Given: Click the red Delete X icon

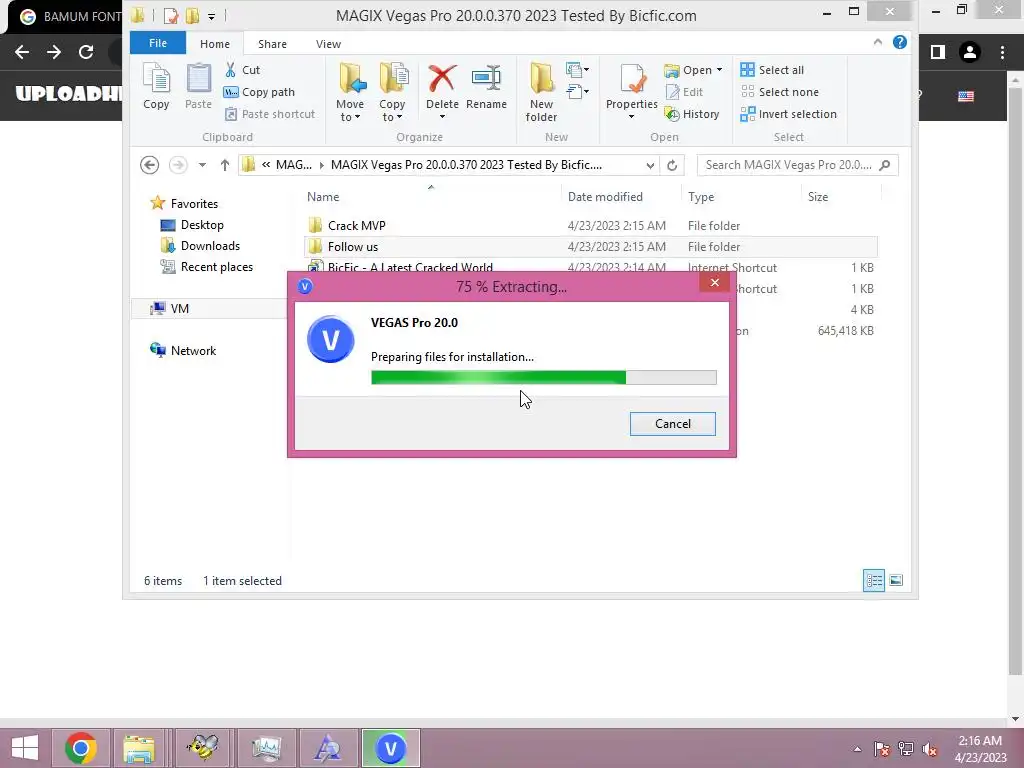Looking at the screenshot, I should pos(442,78).
